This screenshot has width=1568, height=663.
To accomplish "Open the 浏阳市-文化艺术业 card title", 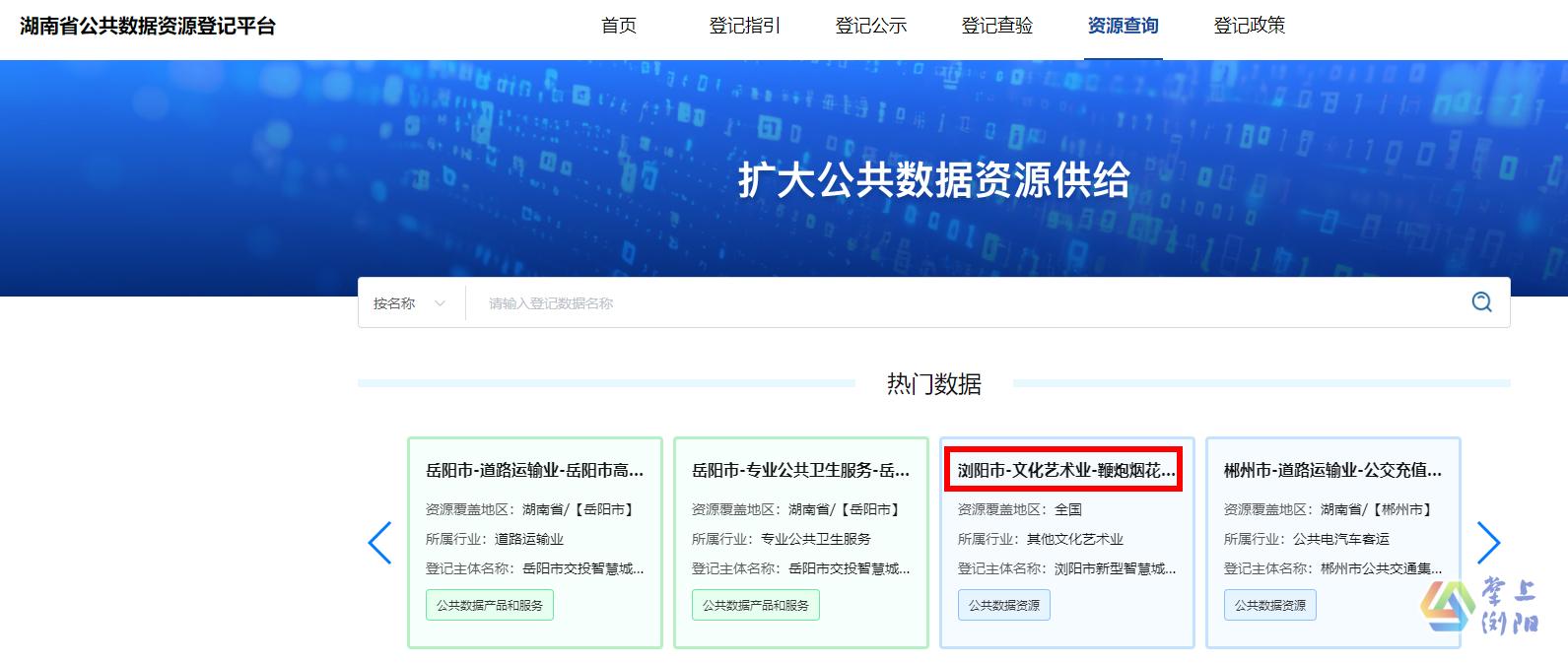I will click(x=1065, y=471).
